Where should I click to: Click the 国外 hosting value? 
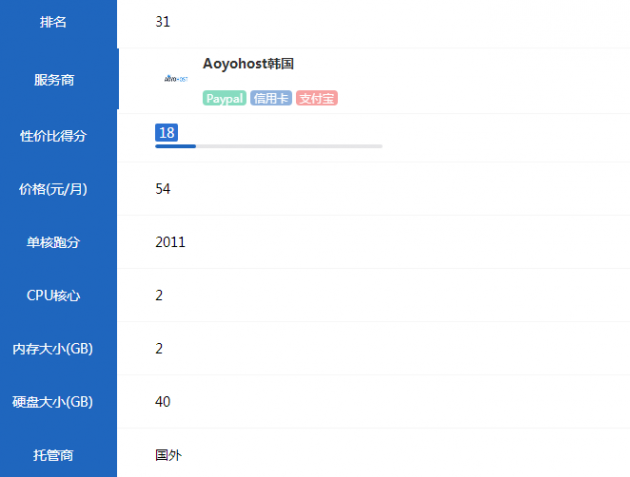point(168,455)
